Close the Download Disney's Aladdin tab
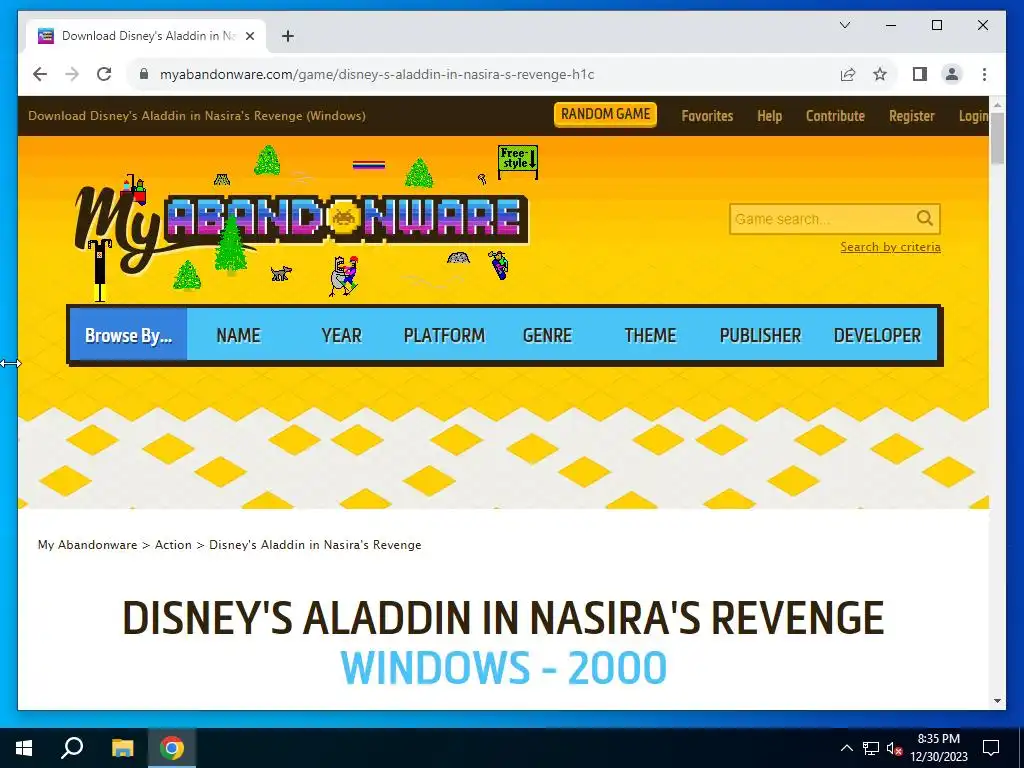The height and width of the screenshot is (768, 1024). coord(249,37)
